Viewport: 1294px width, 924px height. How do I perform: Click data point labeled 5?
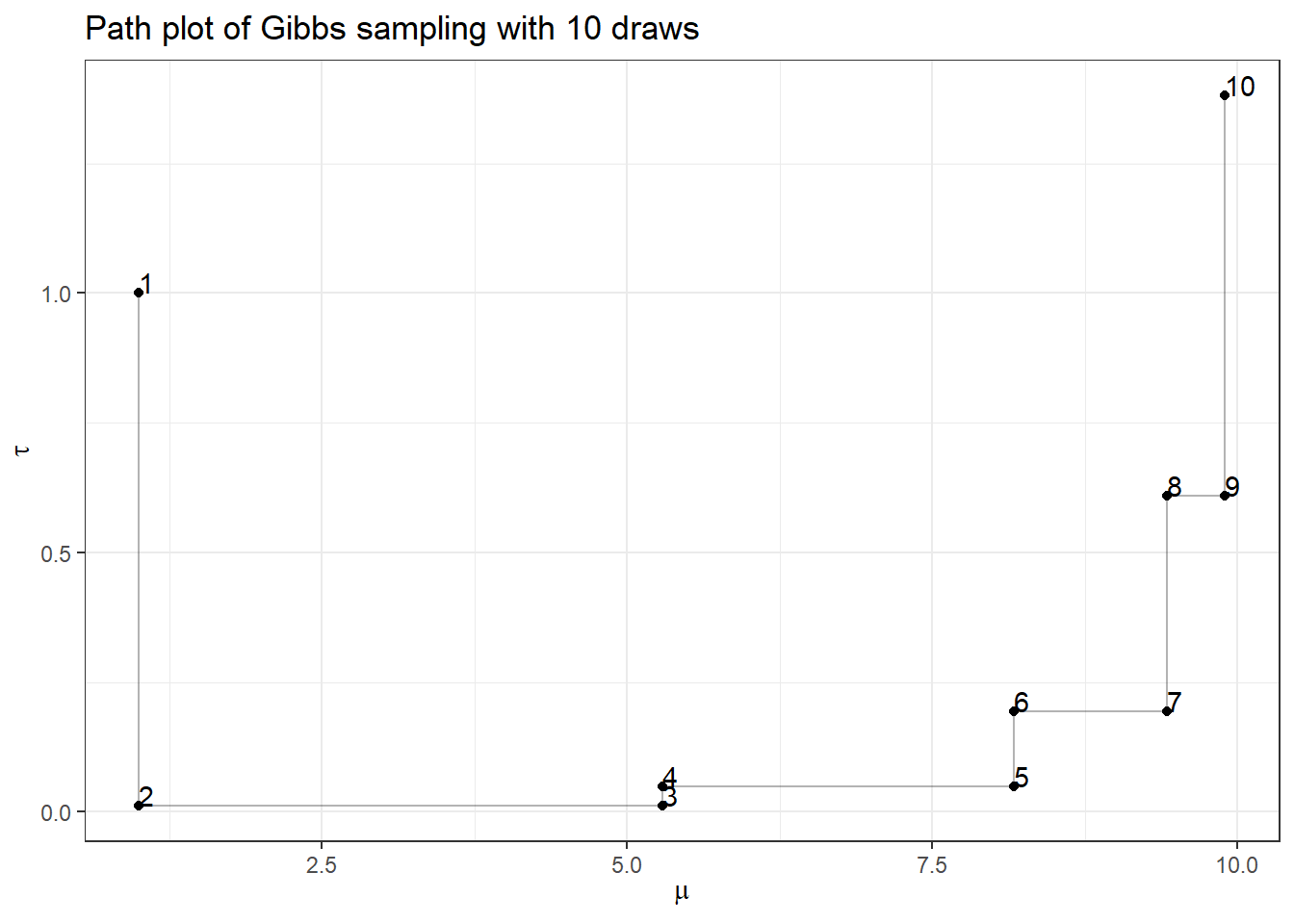tap(1014, 786)
